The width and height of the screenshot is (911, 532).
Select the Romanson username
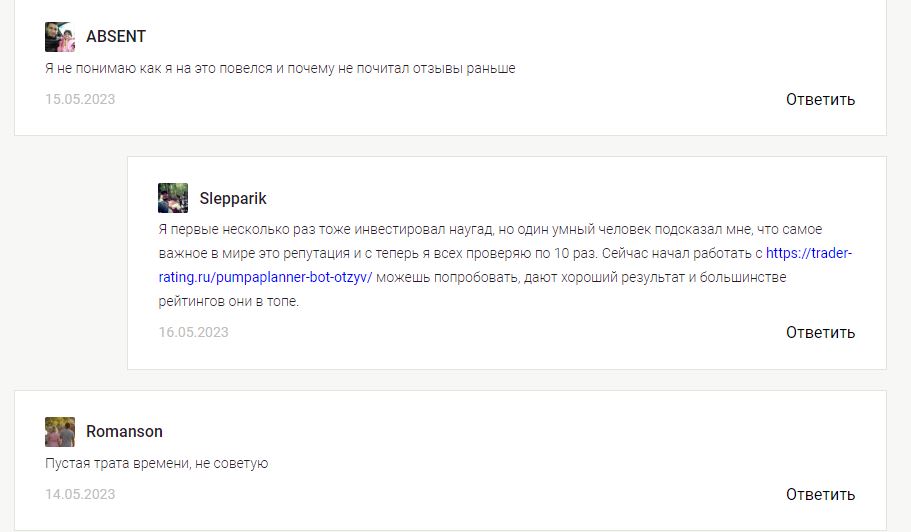point(124,431)
